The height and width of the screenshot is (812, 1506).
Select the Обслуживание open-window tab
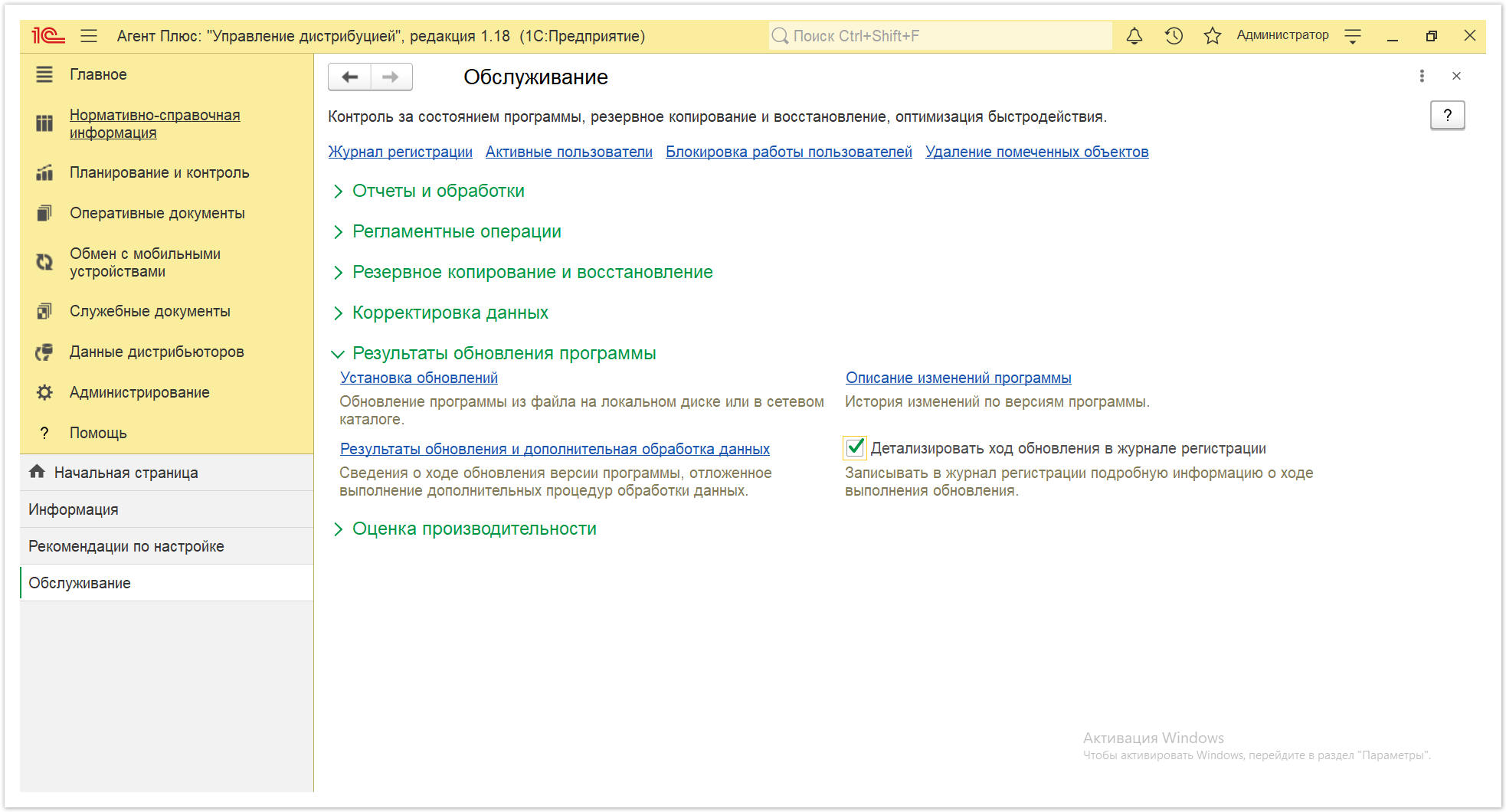pos(167,583)
